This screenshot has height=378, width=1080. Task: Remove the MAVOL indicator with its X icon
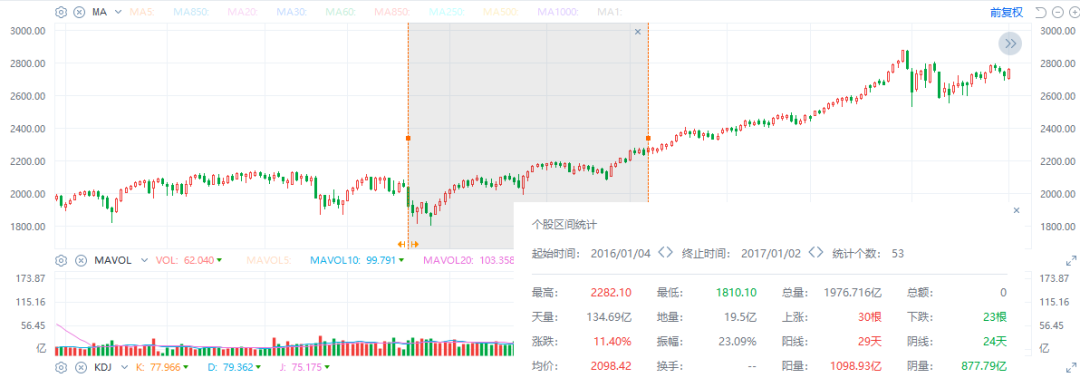(x=81, y=260)
